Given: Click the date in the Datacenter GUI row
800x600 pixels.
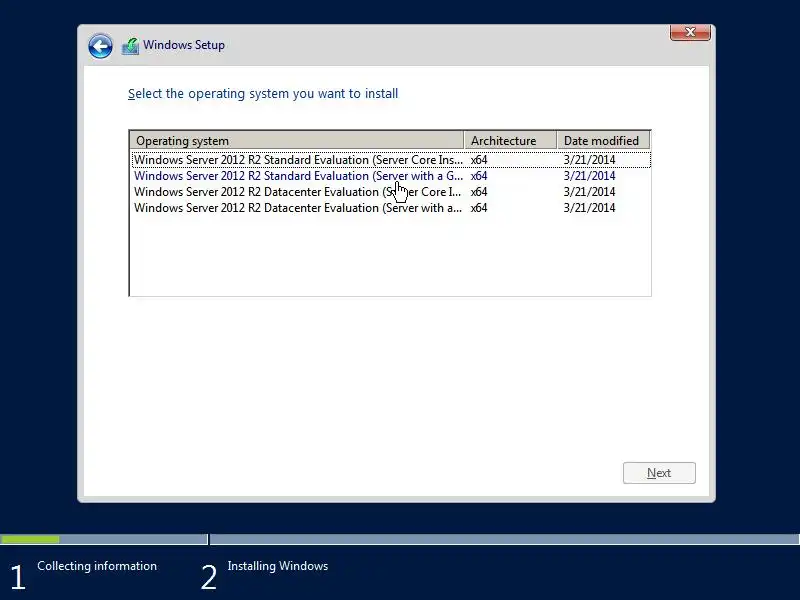Looking at the screenshot, I should tap(589, 208).
